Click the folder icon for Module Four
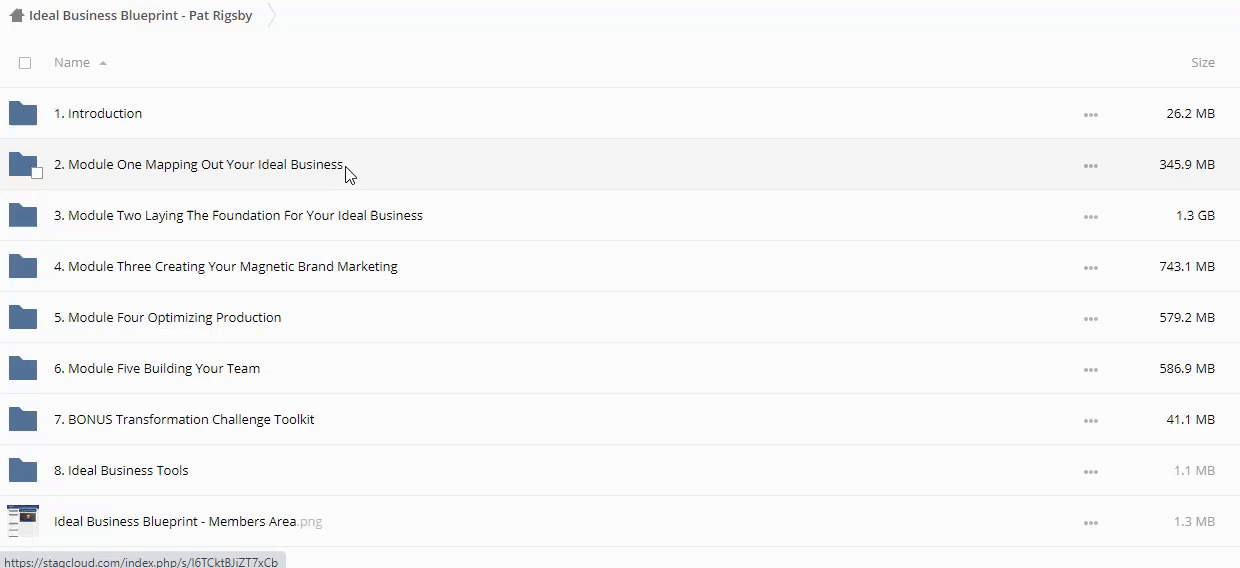Viewport: 1240px width, 568px height. pyautogui.click(x=23, y=318)
